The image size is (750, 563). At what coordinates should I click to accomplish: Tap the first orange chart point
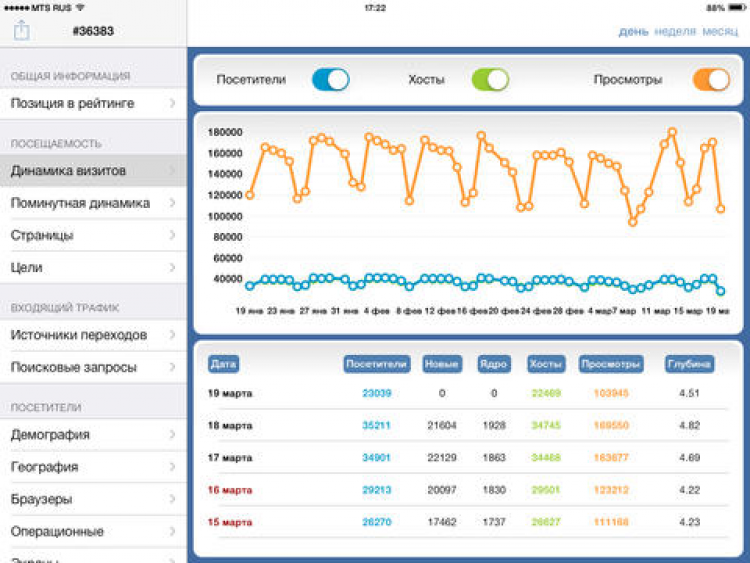pos(249,195)
